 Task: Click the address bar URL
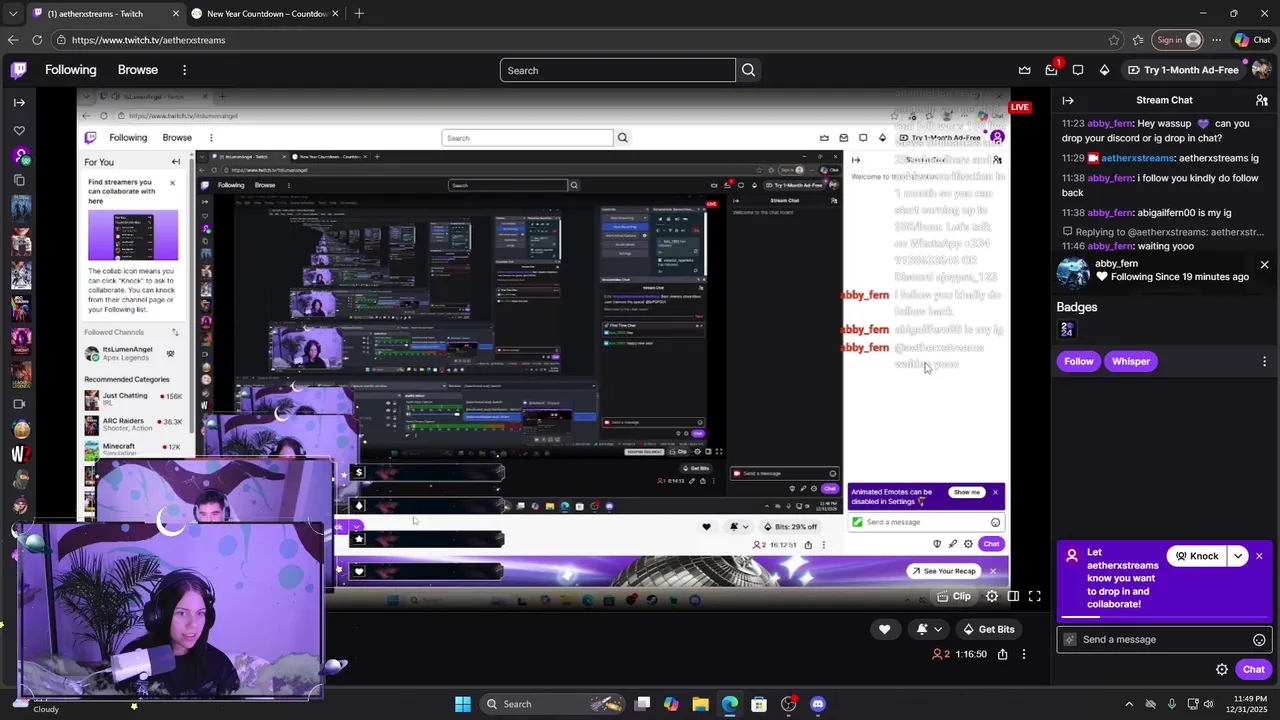(148, 40)
